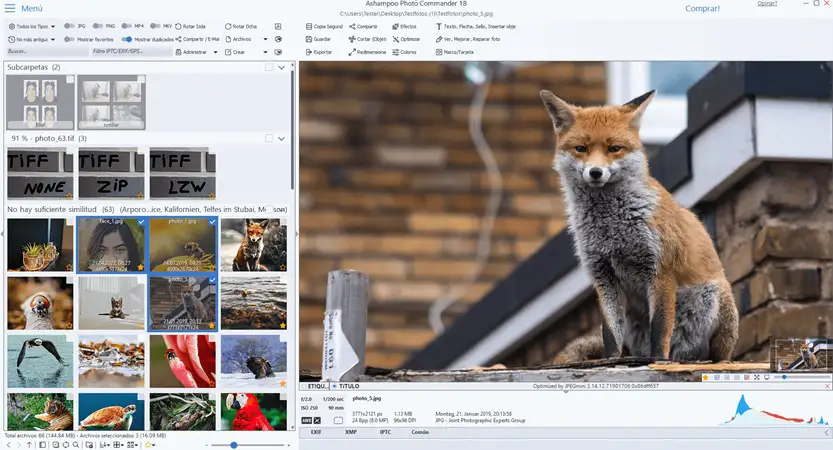Image resolution: width=833 pixels, height=450 pixels.
Task: Click the Buscar search field
Action: (47, 52)
